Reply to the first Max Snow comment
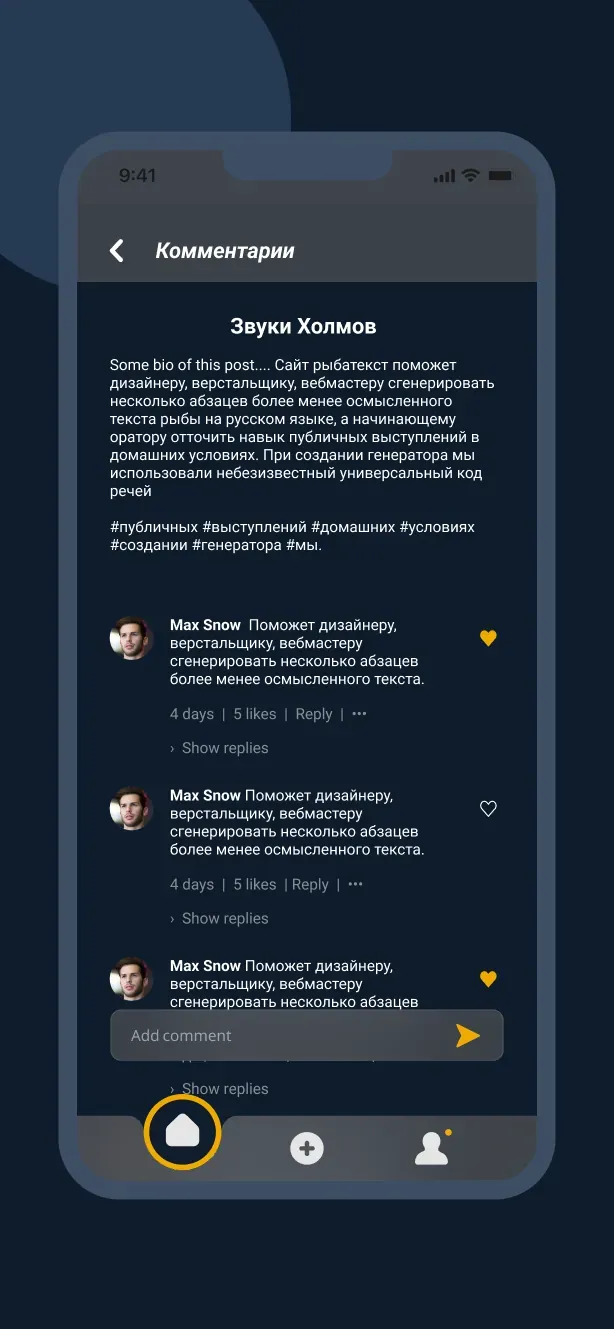614x1329 pixels. pos(314,714)
